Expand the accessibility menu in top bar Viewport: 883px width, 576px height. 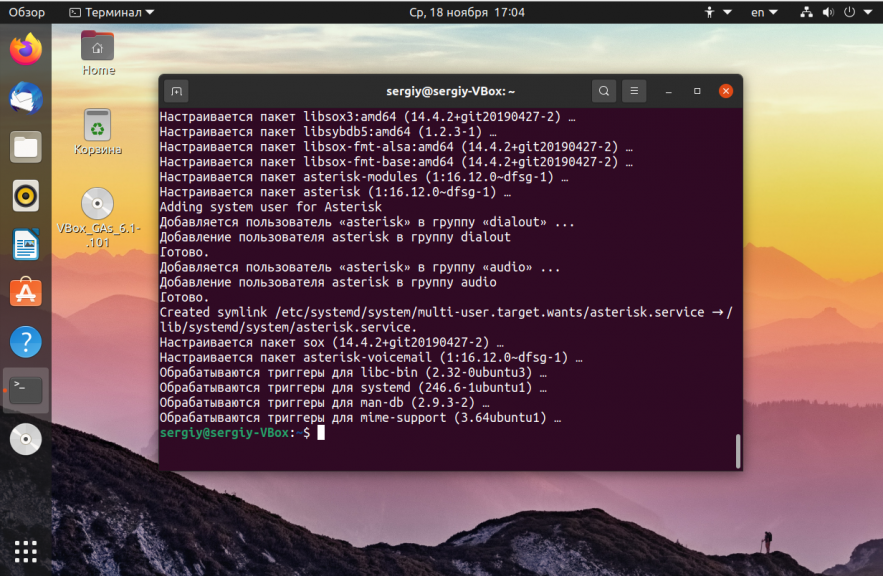click(717, 12)
